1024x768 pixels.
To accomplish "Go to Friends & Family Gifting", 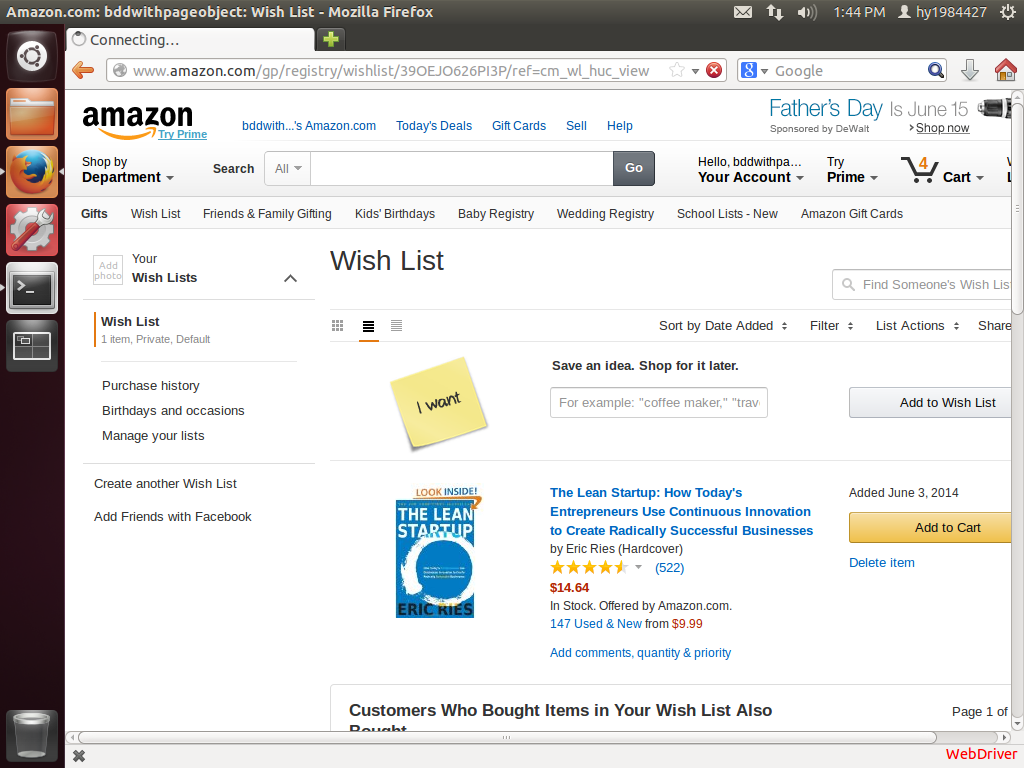I will pos(267,214).
